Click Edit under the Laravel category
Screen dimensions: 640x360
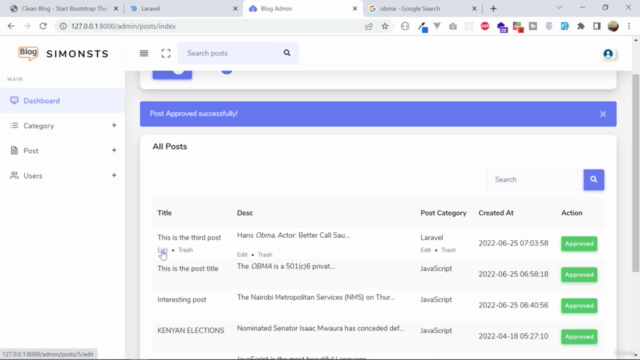[426, 250]
